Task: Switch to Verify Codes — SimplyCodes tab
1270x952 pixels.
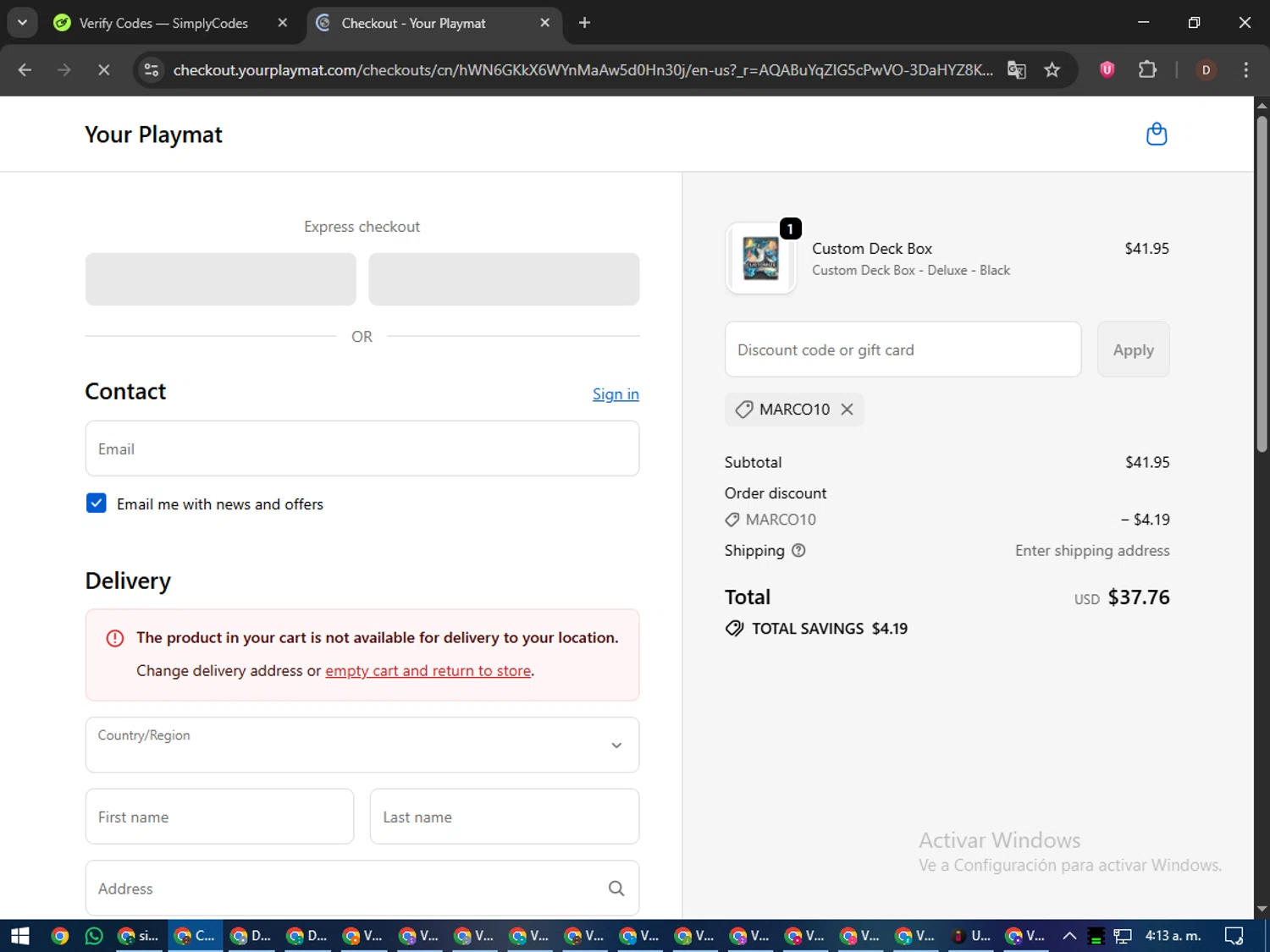Action: pyautogui.click(x=164, y=23)
